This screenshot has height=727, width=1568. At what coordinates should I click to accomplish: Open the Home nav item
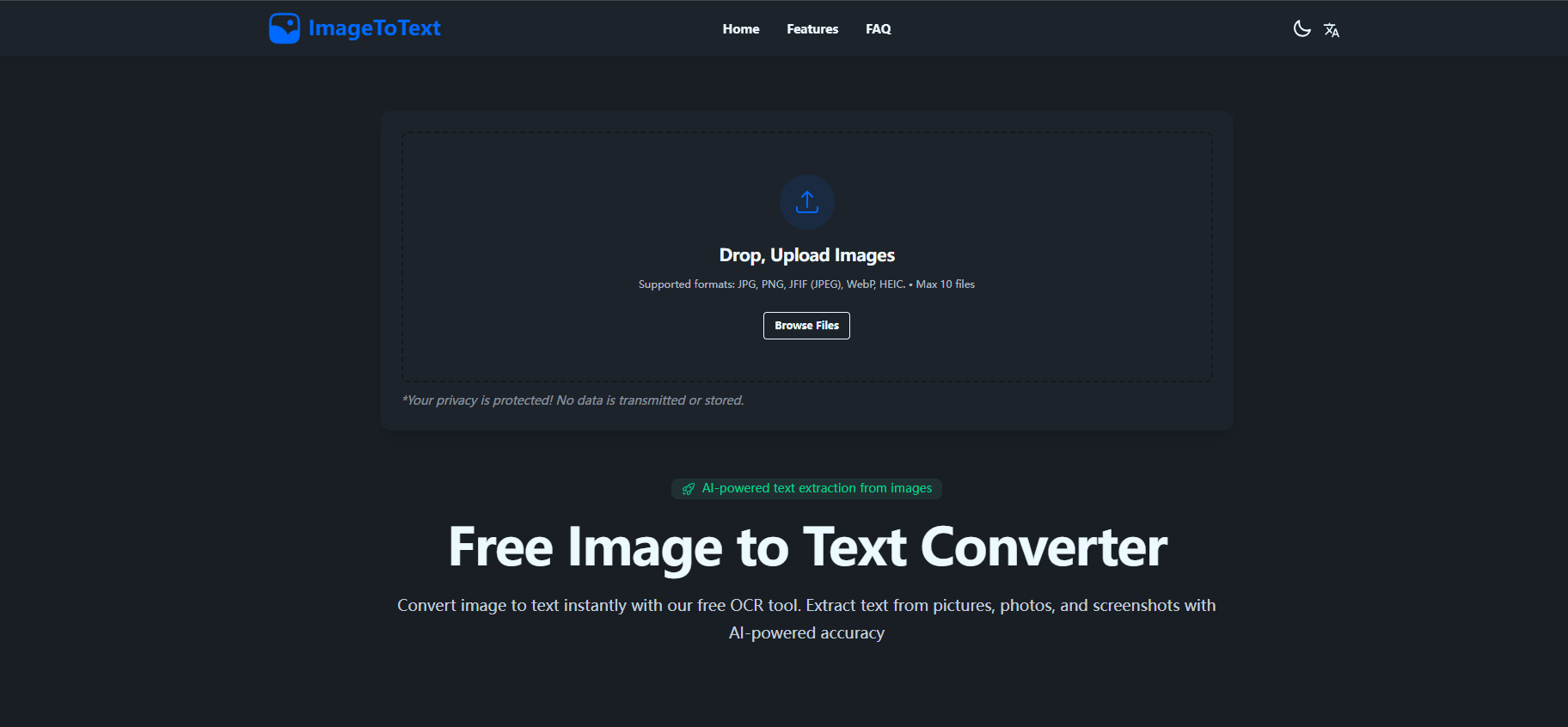[740, 29]
